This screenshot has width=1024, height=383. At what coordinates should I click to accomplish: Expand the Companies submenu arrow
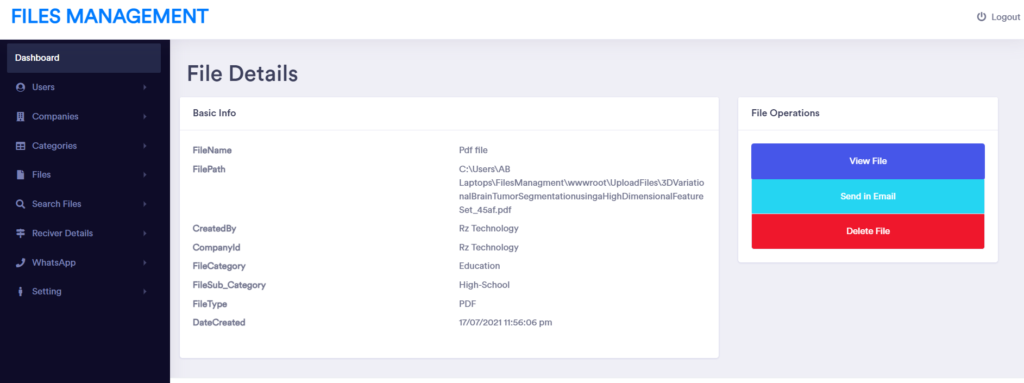pyautogui.click(x=144, y=116)
